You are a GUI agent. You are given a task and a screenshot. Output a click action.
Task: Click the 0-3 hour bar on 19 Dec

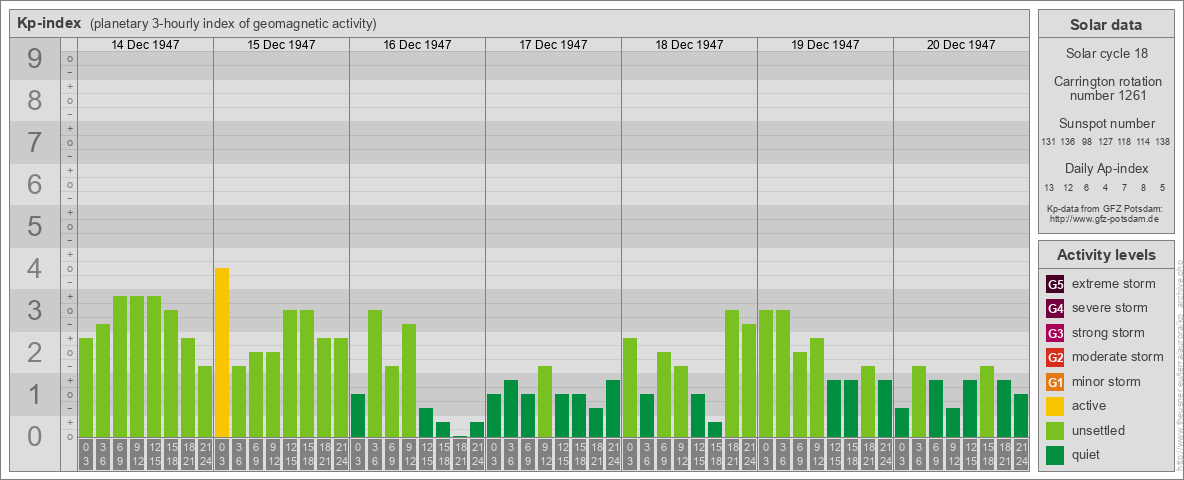tap(766, 374)
